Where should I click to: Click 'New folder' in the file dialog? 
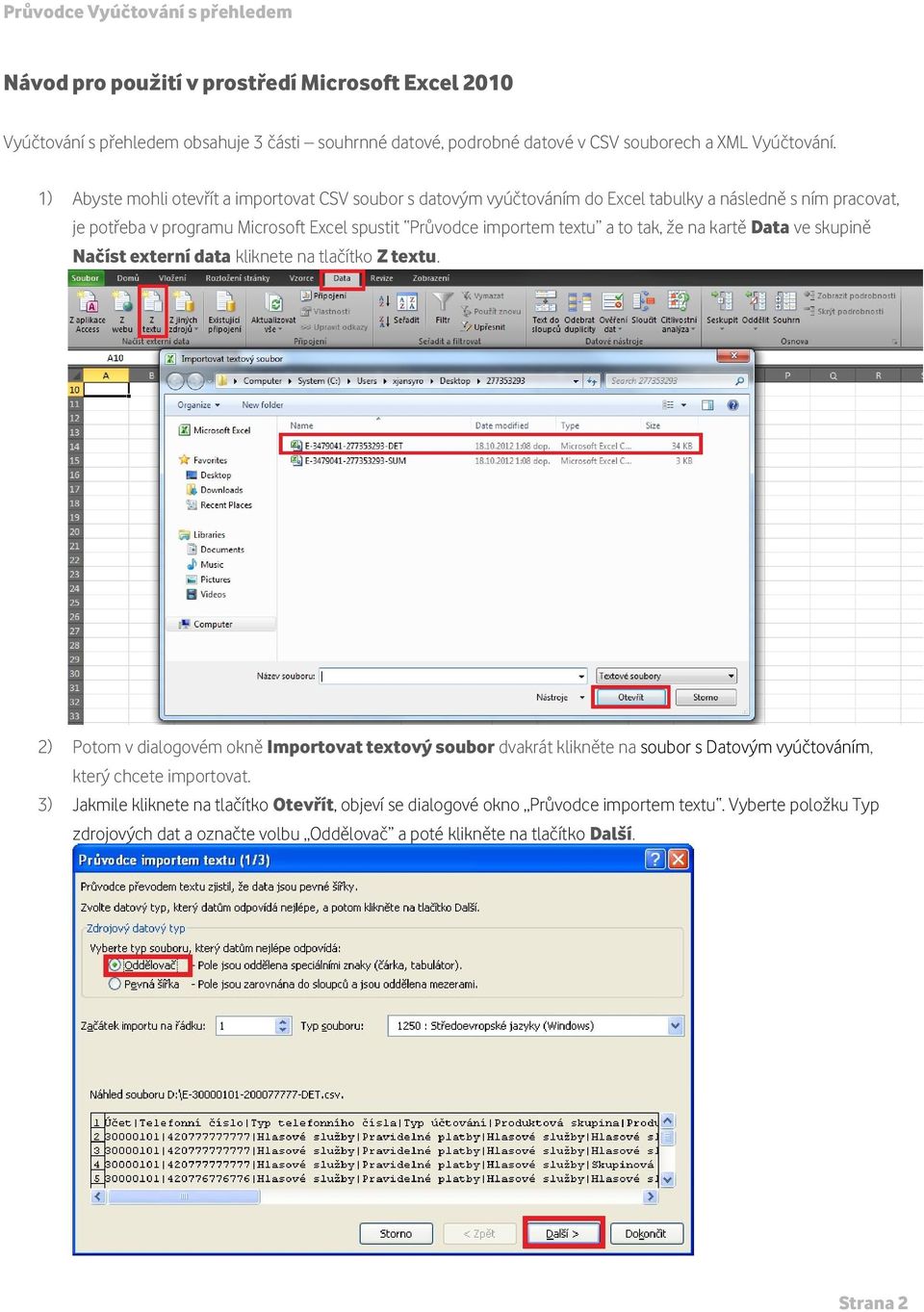pos(263,405)
